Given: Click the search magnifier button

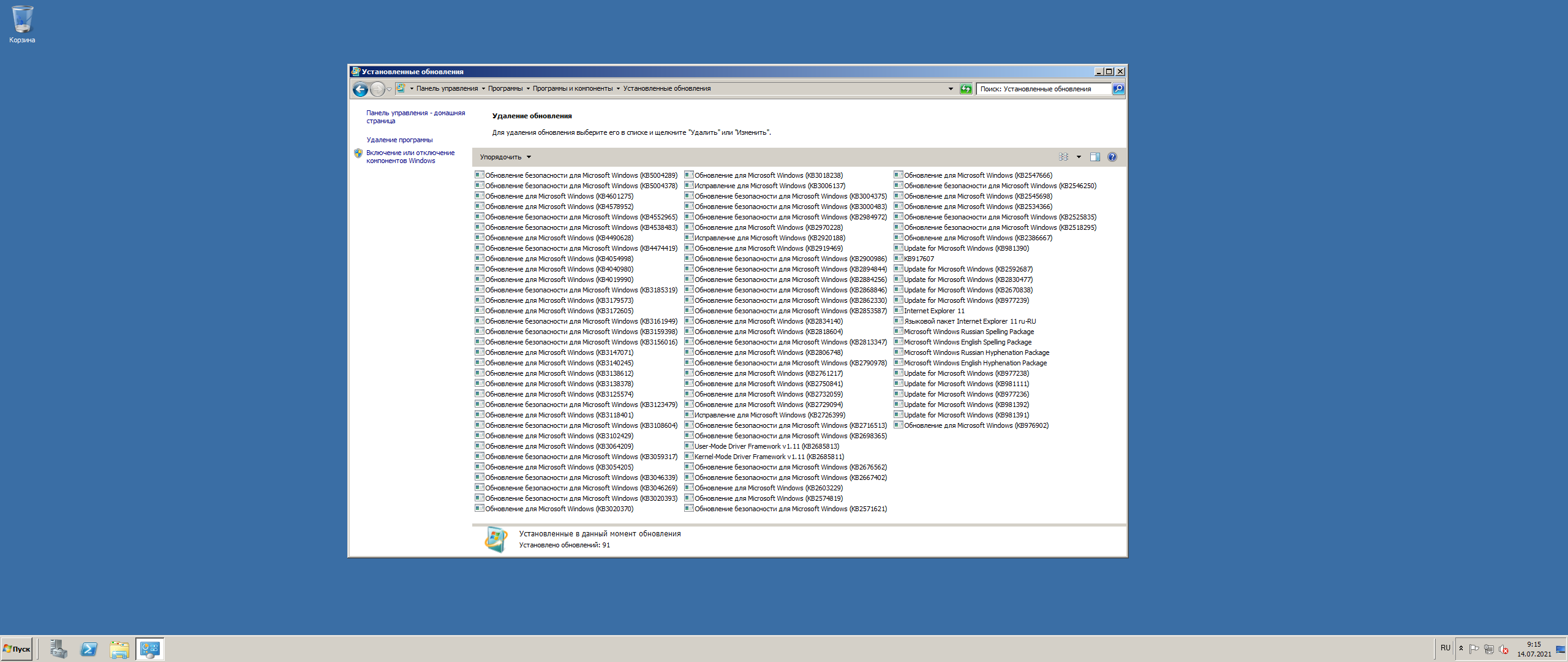Looking at the screenshot, I should click(x=1118, y=89).
